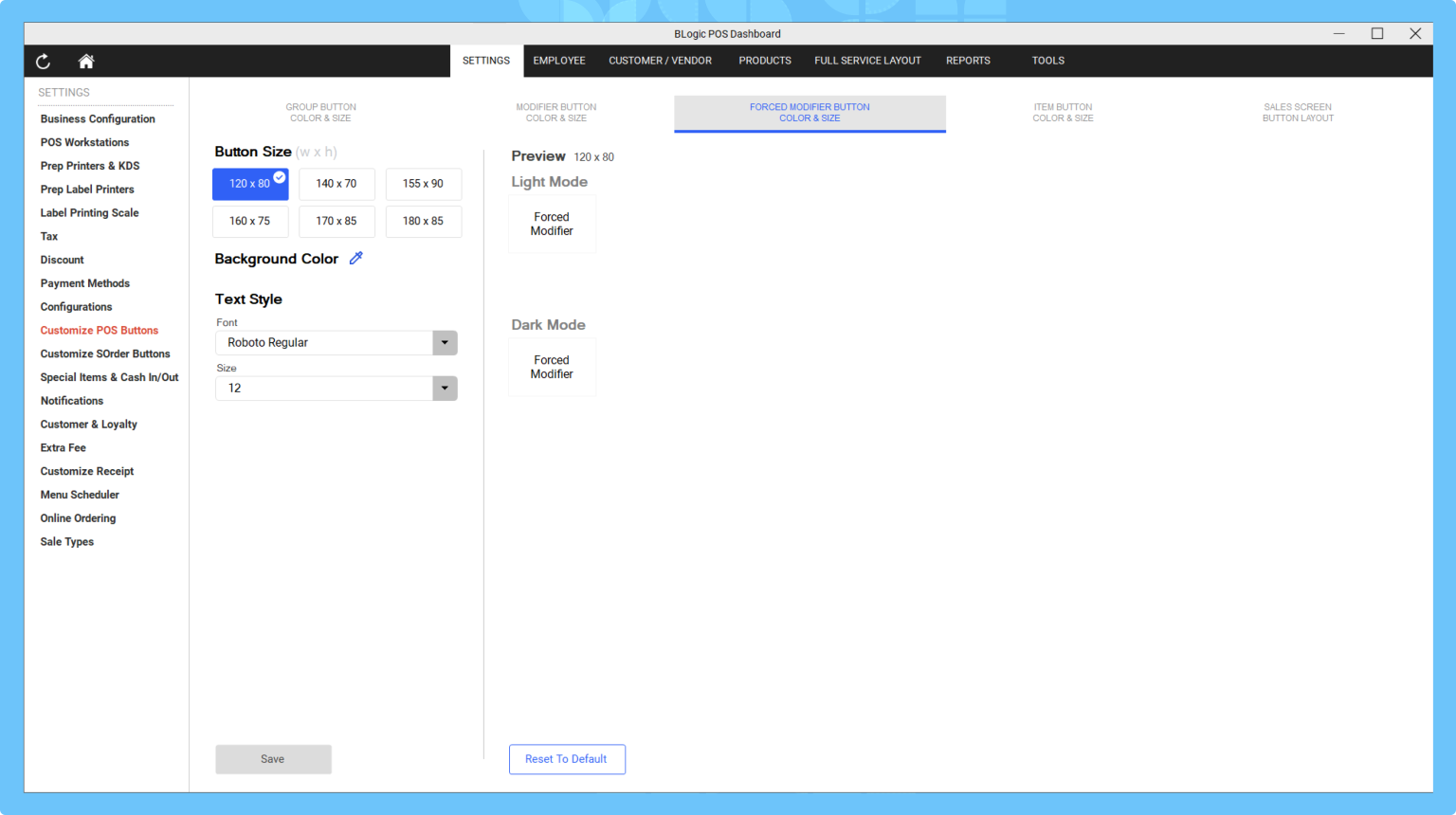Open Customize SOrder Buttons settings
The image size is (1456, 815).
coord(105,354)
